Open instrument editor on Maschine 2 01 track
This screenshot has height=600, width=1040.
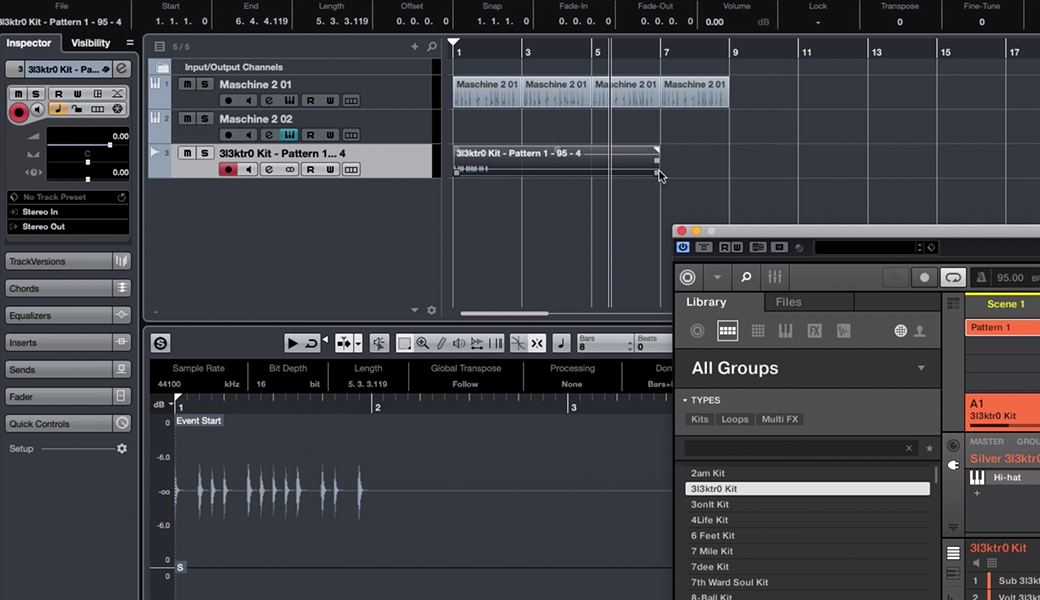coord(289,101)
